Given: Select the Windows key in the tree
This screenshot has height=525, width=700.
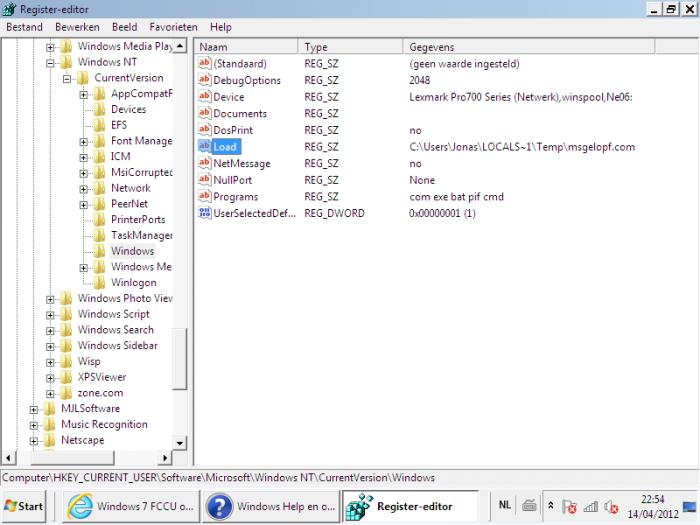Looking at the screenshot, I should (x=133, y=251).
